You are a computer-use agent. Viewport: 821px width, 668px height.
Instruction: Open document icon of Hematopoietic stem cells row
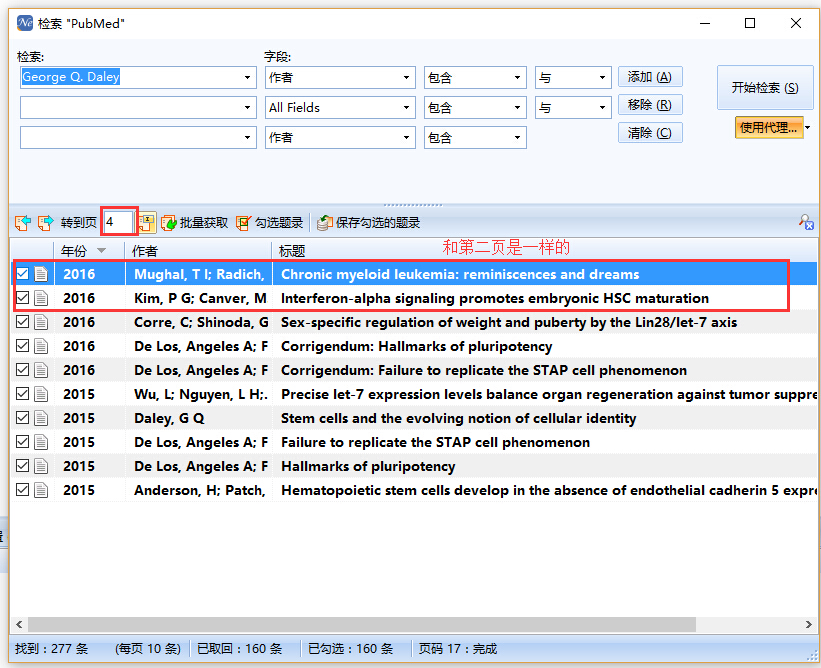tap(41, 490)
